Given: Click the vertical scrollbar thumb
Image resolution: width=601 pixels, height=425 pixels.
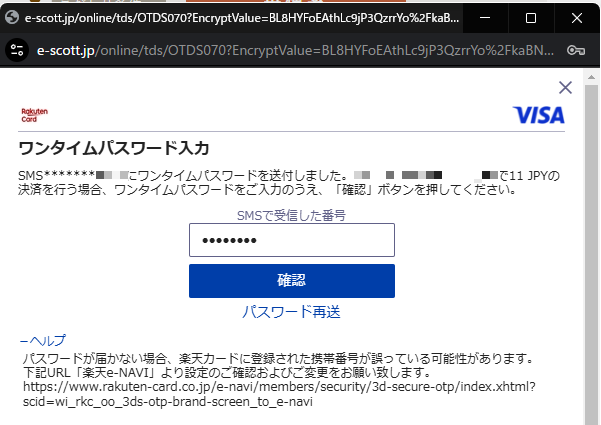Looking at the screenshot, I should pyautogui.click(x=591, y=253).
